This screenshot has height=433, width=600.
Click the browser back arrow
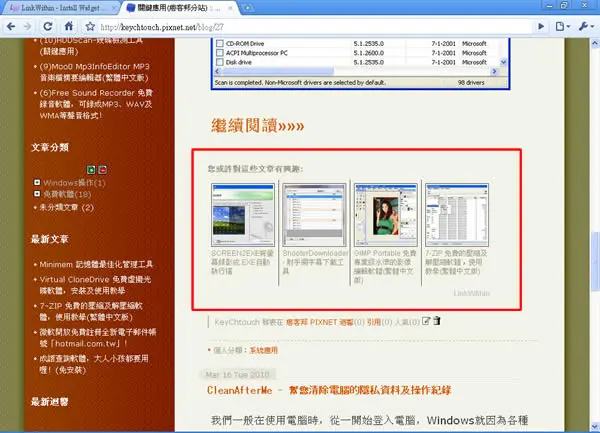[11, 26]
